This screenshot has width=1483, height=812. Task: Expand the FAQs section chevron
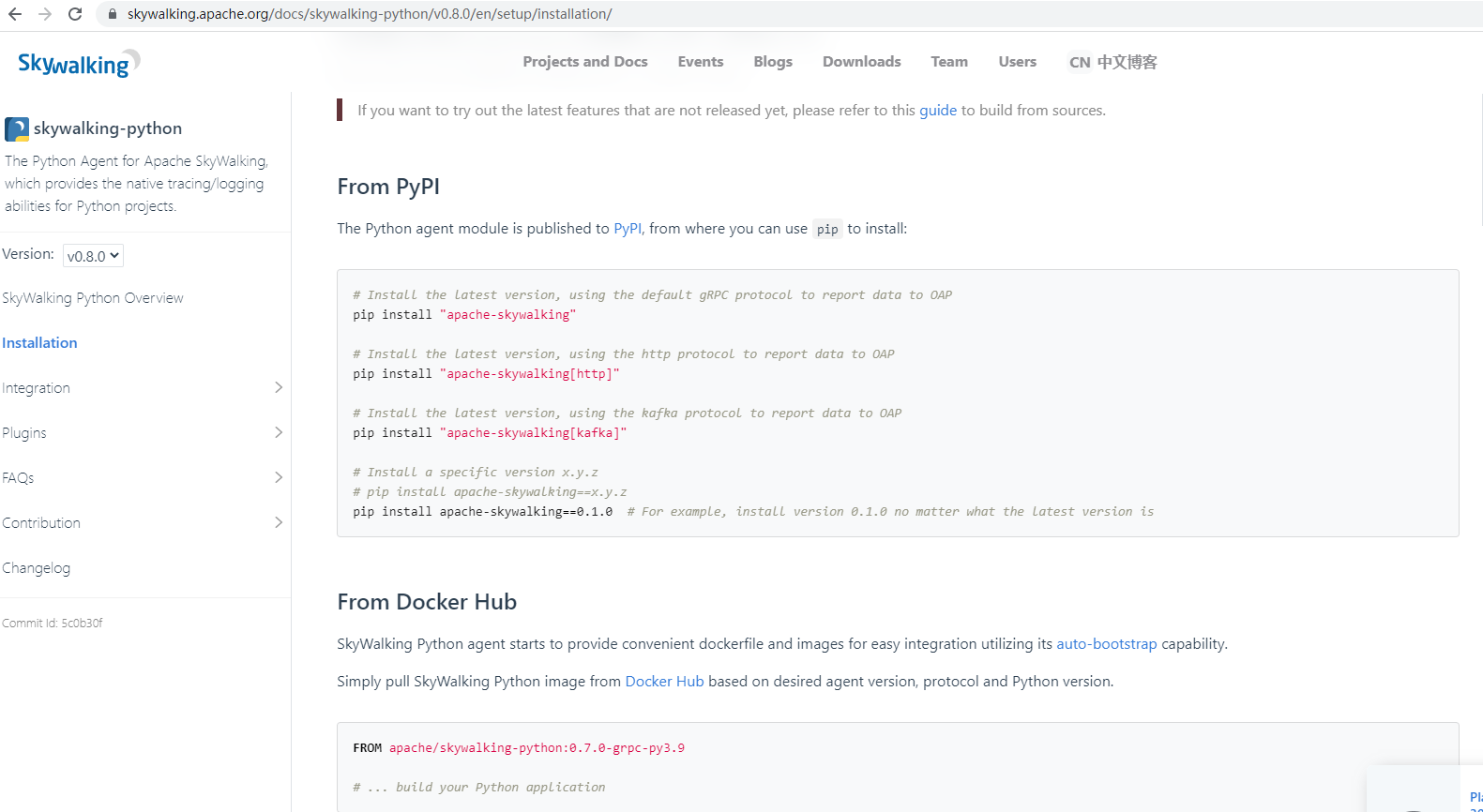(279, 477)
